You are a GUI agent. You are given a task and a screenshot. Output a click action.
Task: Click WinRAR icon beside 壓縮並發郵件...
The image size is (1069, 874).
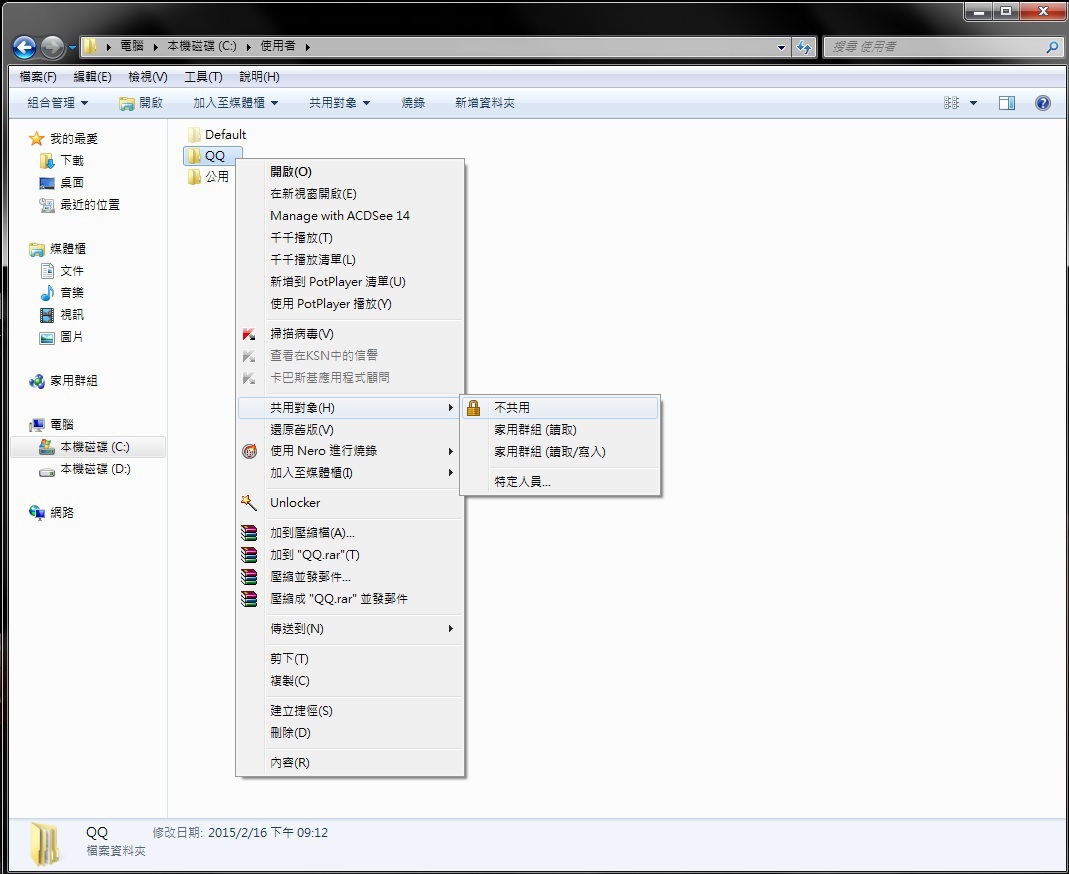tap(250, 577)
